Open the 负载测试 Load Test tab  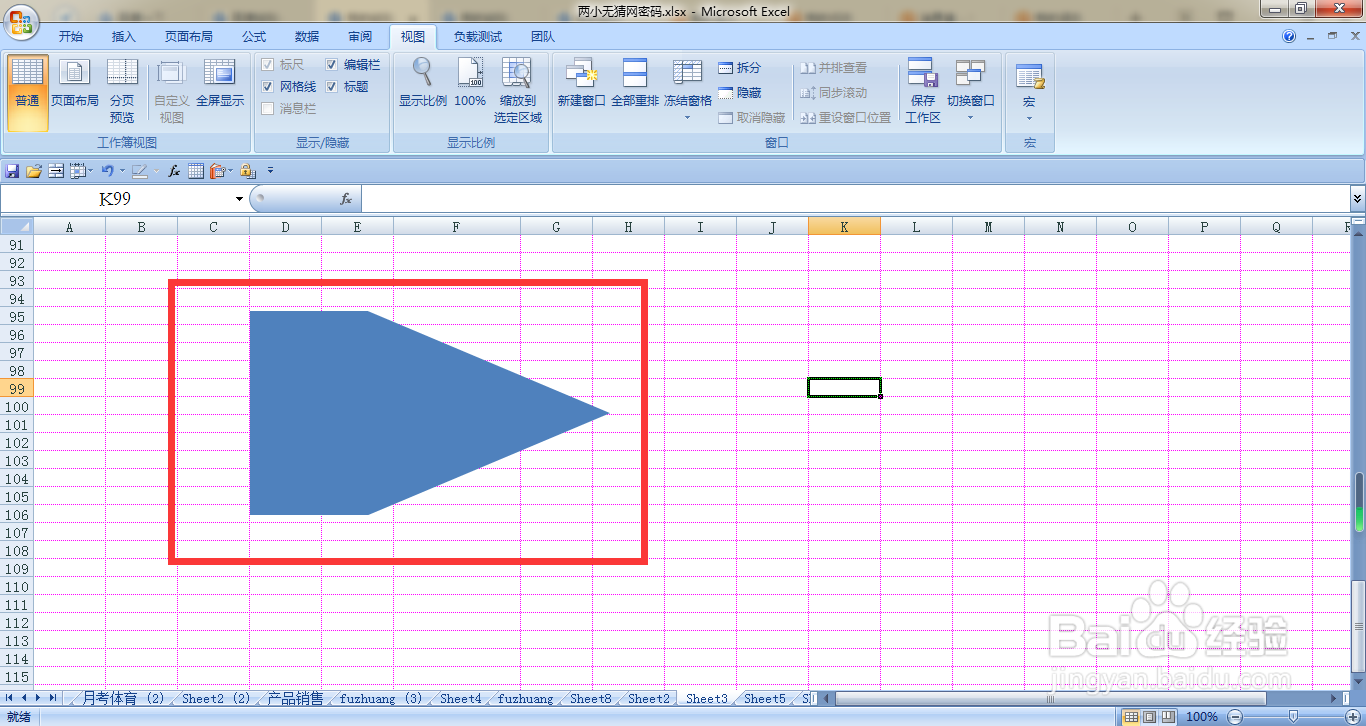pyautogui.click(x=478, y=37)
